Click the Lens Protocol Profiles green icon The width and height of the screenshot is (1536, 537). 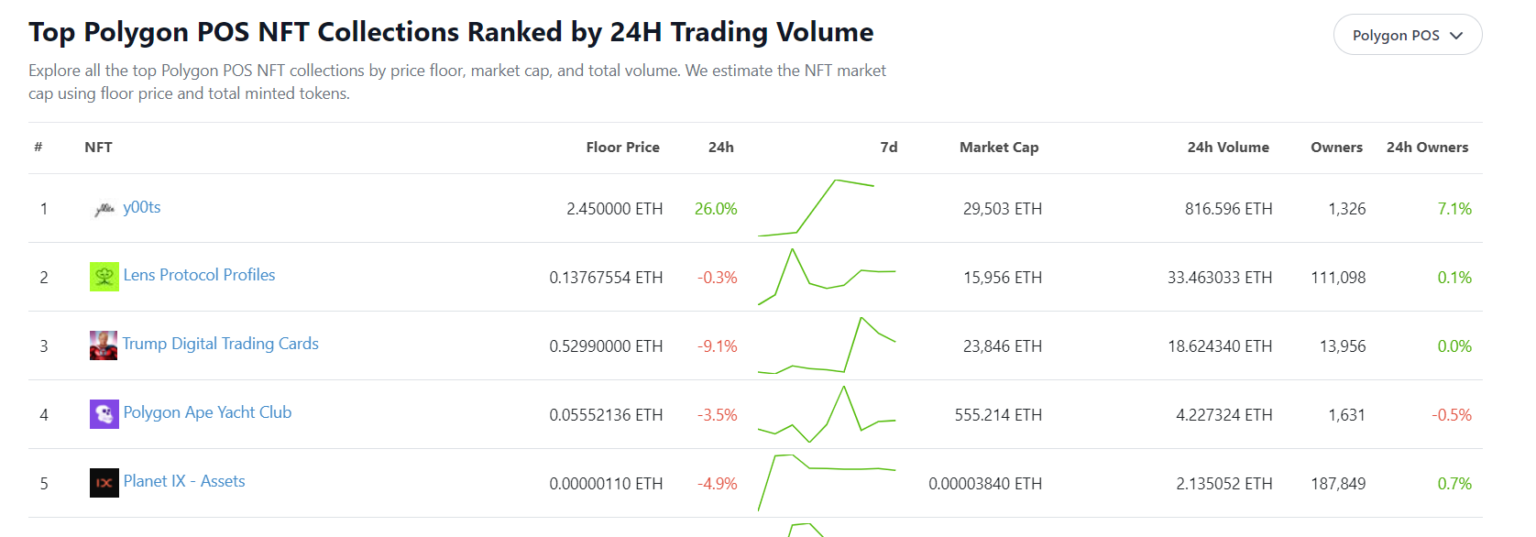(104, 277)
